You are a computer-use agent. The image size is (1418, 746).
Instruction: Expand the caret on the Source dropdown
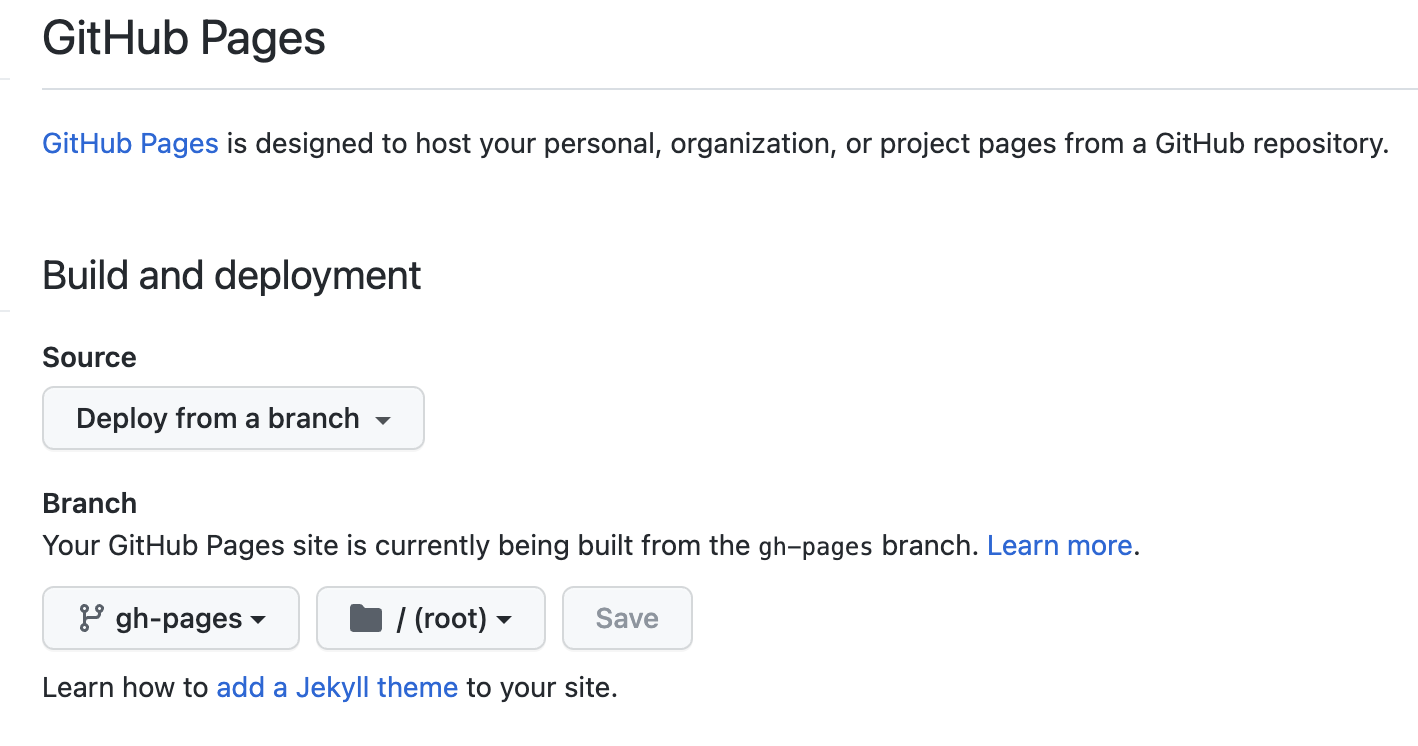383,421
